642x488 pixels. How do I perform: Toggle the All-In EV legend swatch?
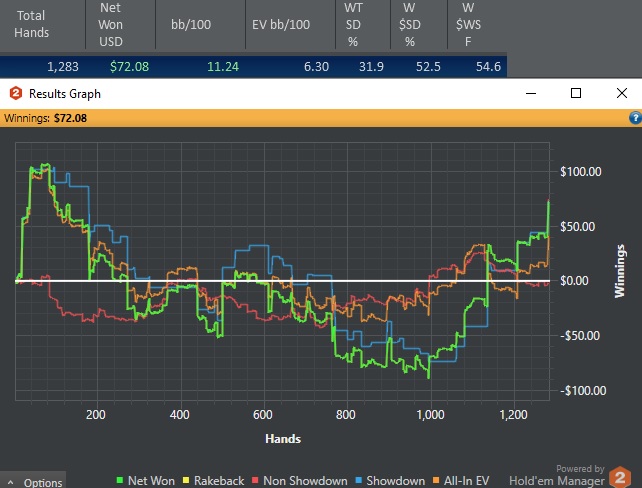point(436,480)
